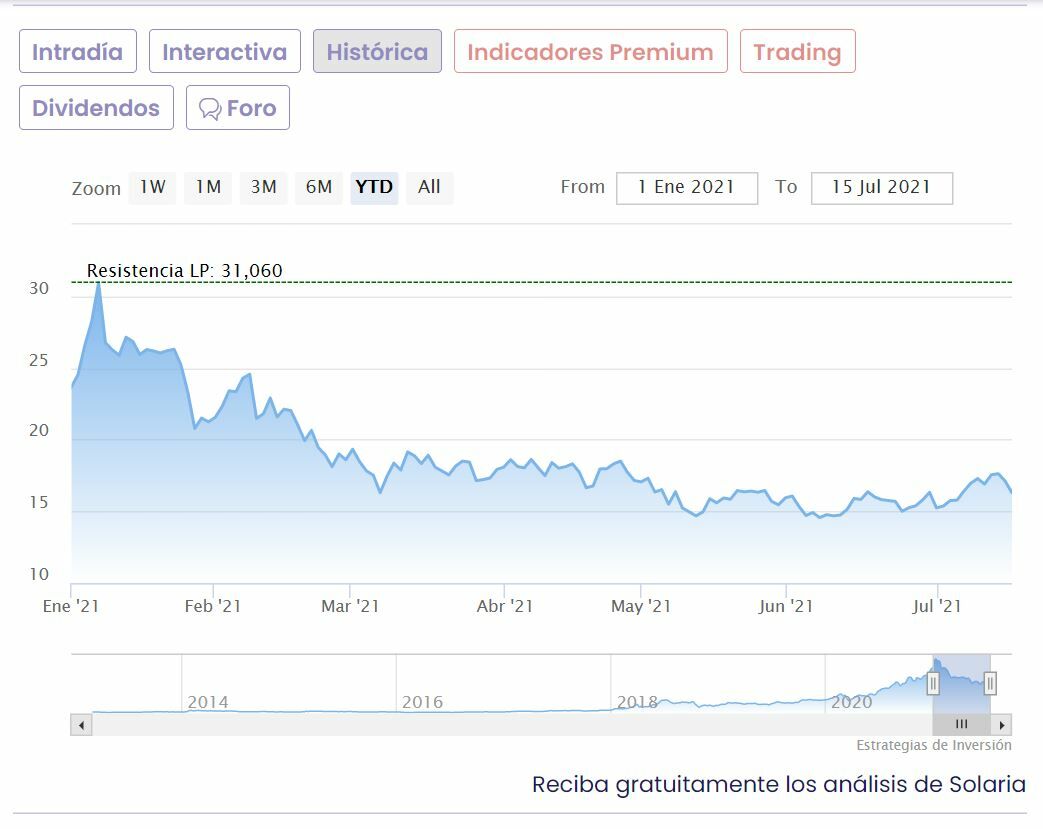Open the Interactiva chart tab

(x=225, y=52)
